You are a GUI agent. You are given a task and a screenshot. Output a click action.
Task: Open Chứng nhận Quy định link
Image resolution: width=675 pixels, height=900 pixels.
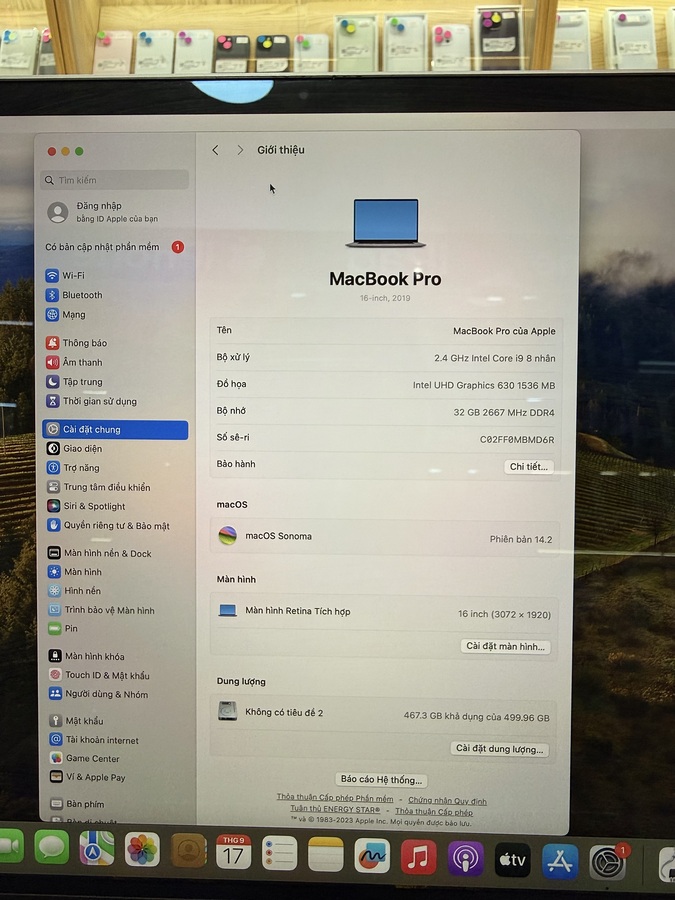coord(447,800)
